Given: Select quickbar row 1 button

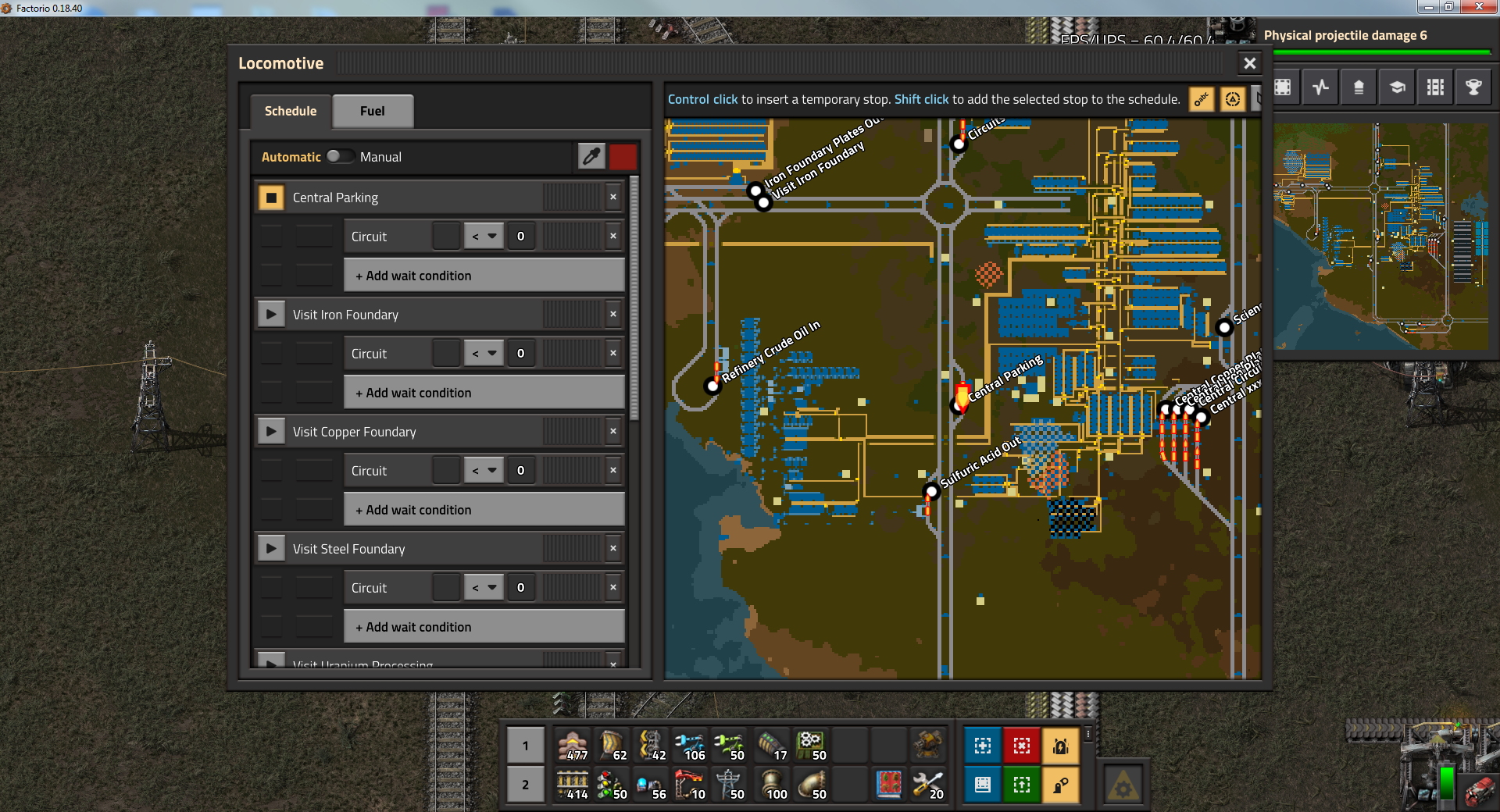Looking at the screenshot, I should tap(526, 746).
